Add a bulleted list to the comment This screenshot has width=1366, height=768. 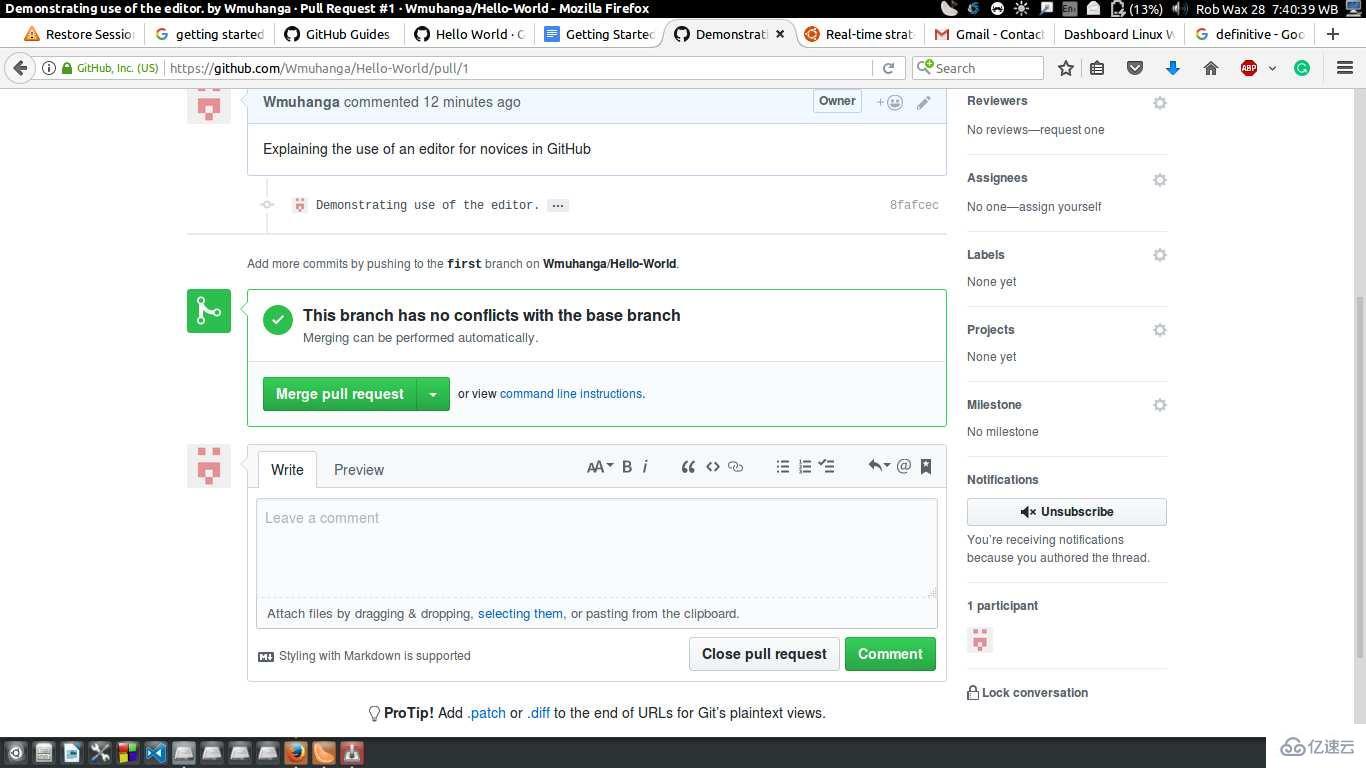[783, 466]
